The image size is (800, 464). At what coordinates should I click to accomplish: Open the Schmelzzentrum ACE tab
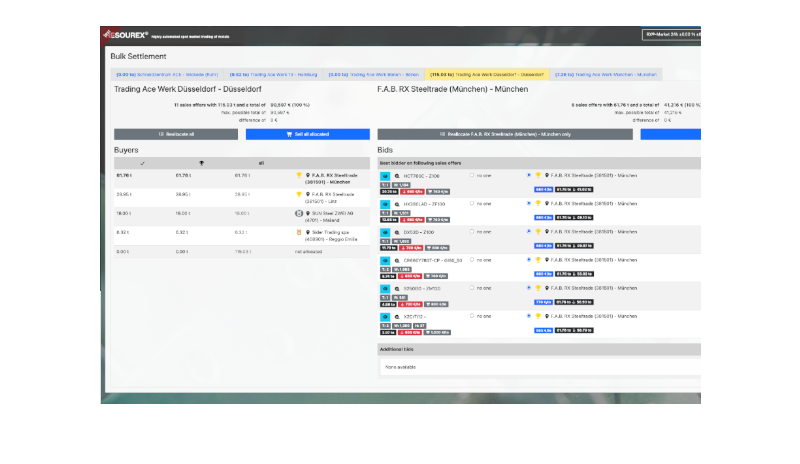point(167,75)
